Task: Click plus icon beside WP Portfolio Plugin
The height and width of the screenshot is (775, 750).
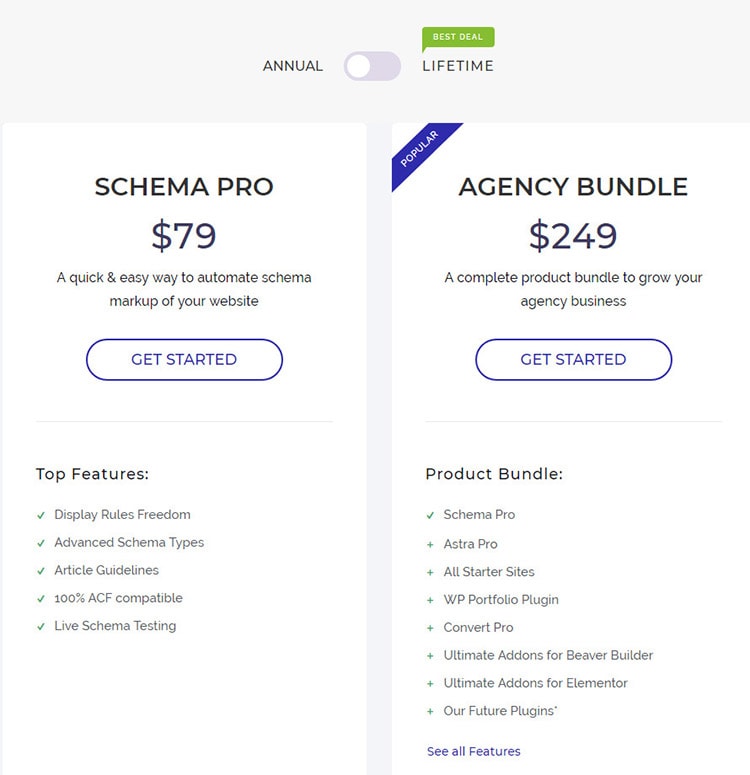Action: (430, 600)
